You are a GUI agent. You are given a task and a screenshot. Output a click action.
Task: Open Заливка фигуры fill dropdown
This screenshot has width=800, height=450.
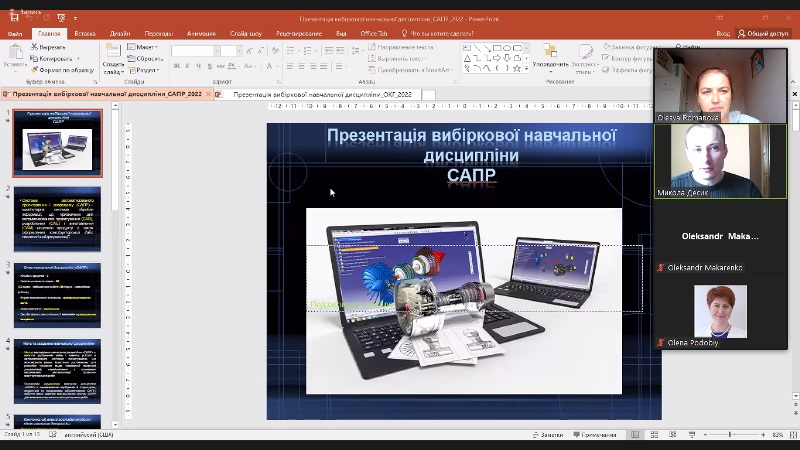pos(629,47)
